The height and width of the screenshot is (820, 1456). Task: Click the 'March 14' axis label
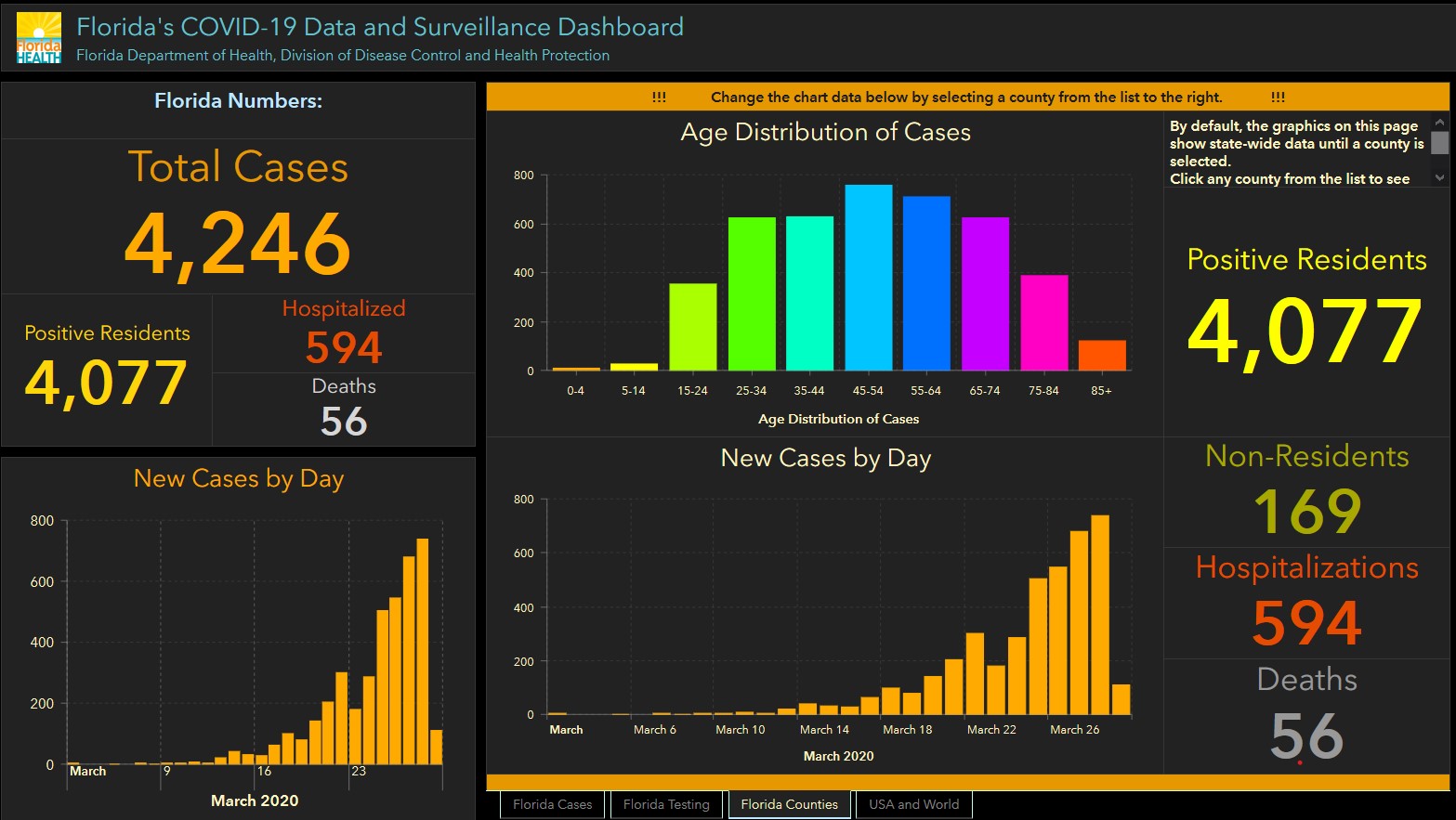[824, 730]
